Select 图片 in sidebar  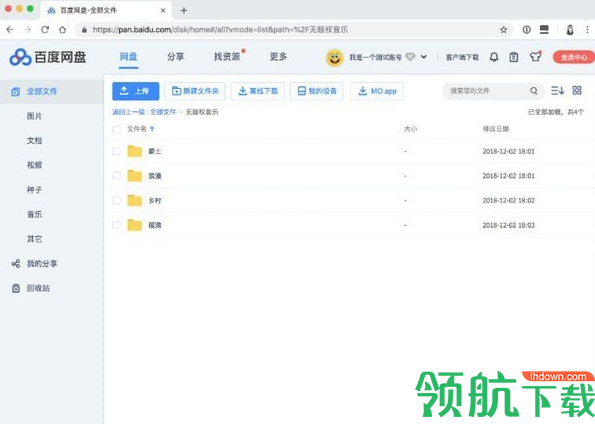[34, 116]
